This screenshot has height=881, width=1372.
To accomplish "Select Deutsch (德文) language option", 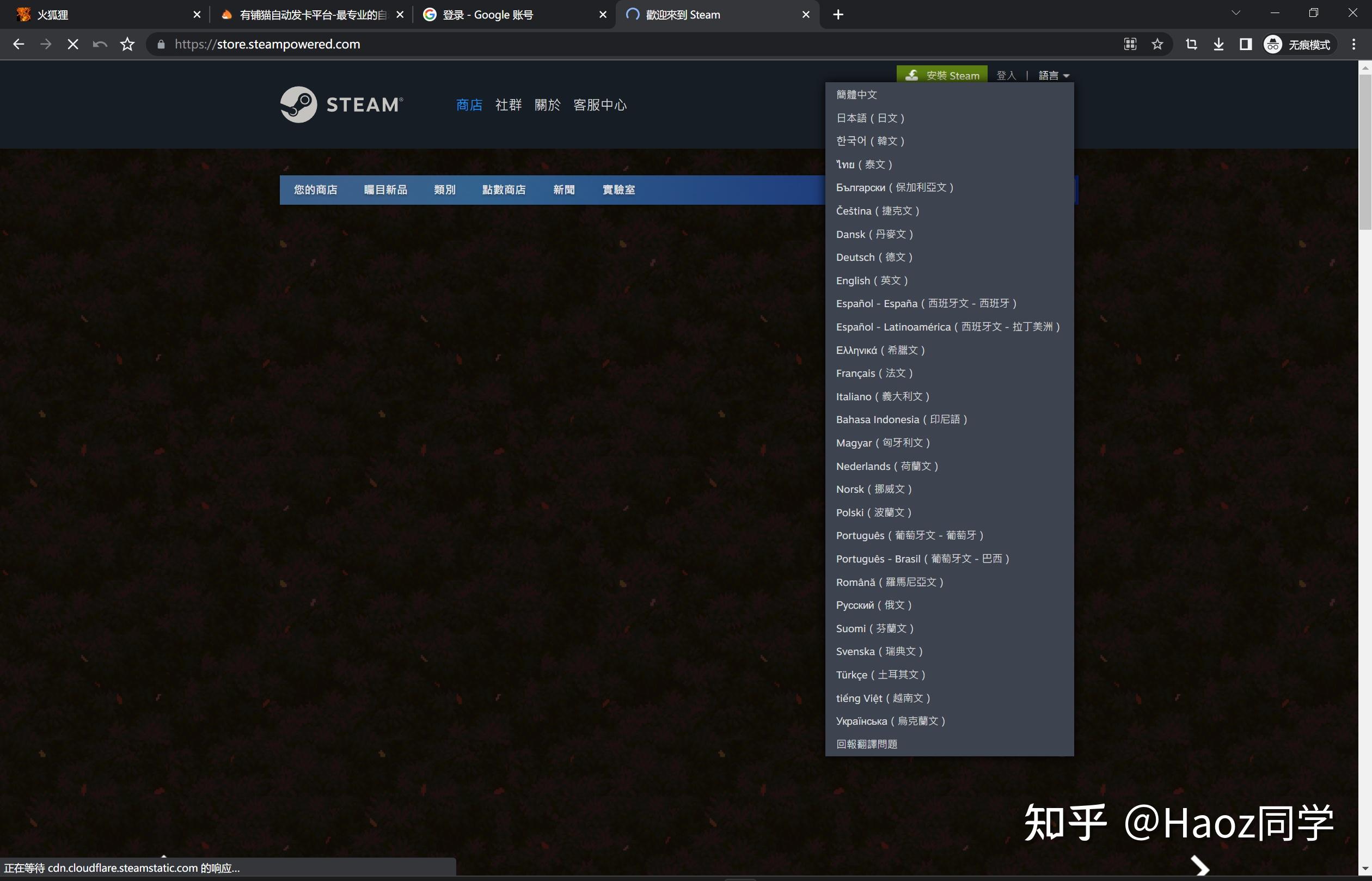I will (874, 257).
